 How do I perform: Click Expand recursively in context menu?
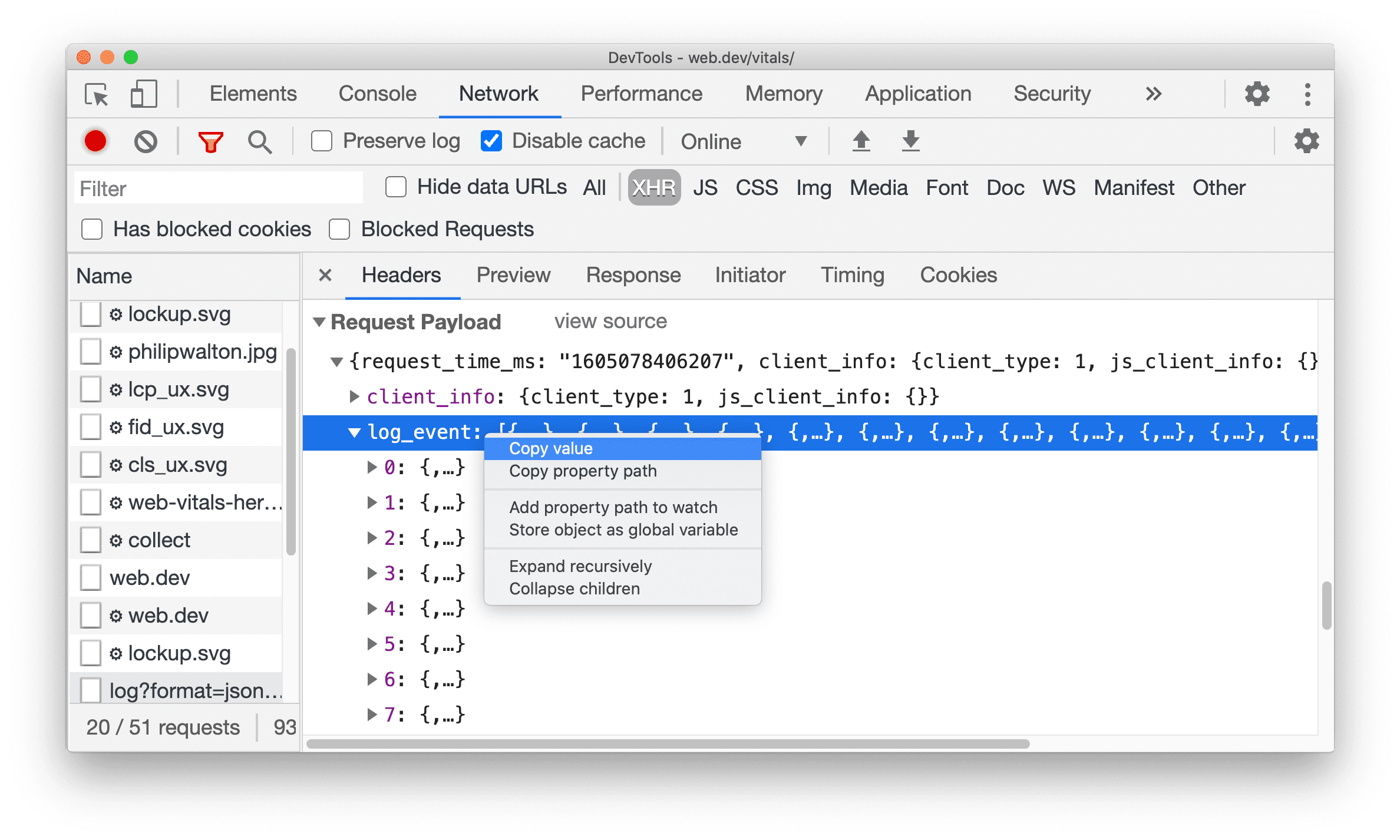[580, 566]
